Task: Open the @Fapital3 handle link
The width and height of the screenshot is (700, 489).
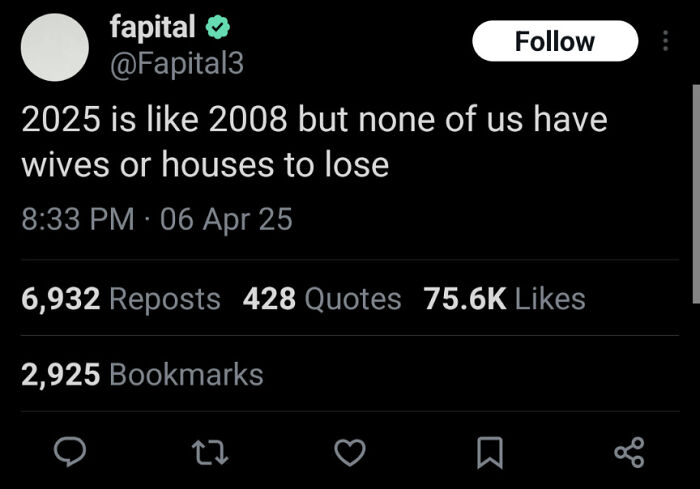Action: coord(176,64)
